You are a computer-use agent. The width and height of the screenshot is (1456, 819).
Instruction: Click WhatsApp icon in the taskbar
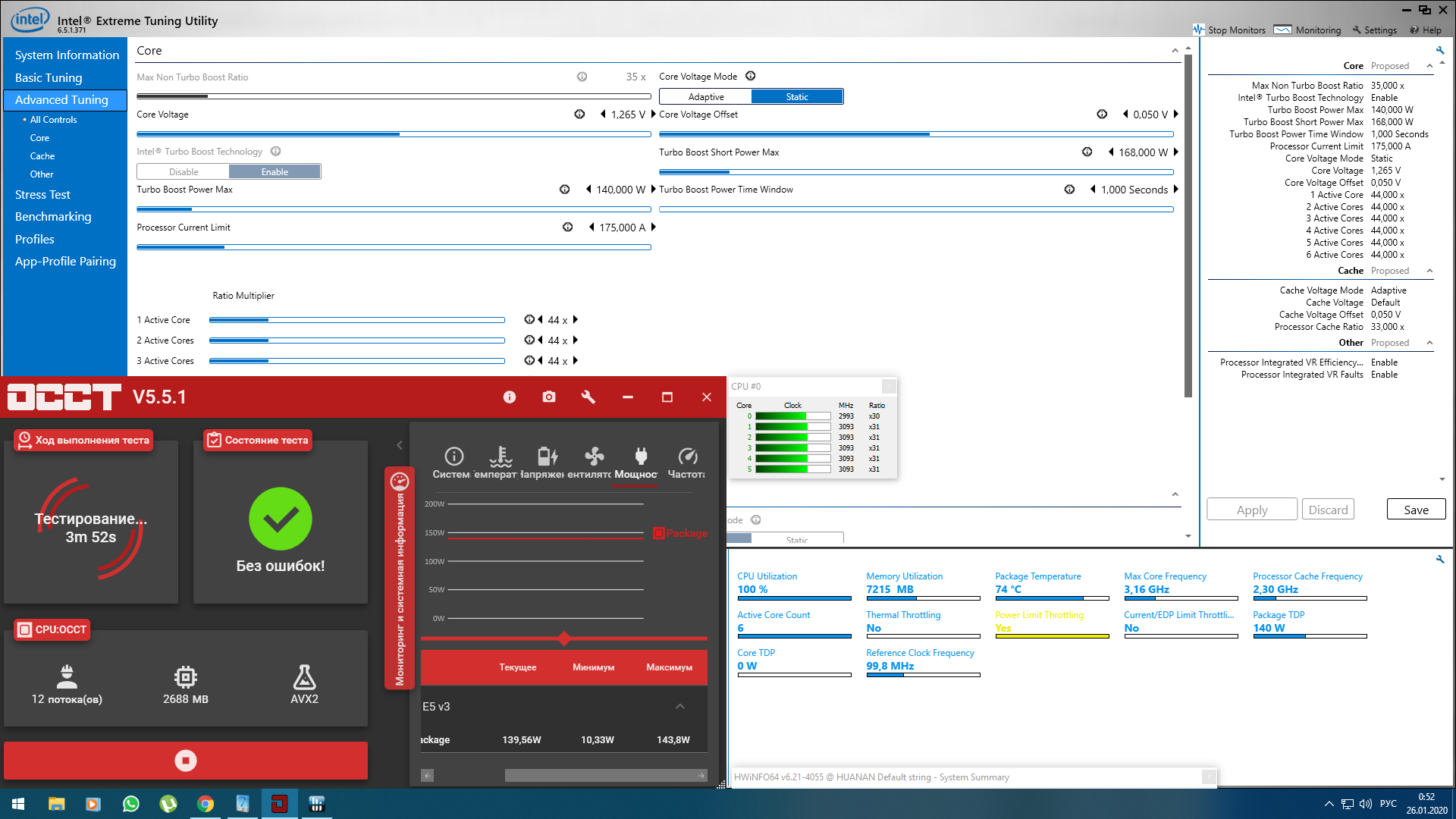(130, 804)
